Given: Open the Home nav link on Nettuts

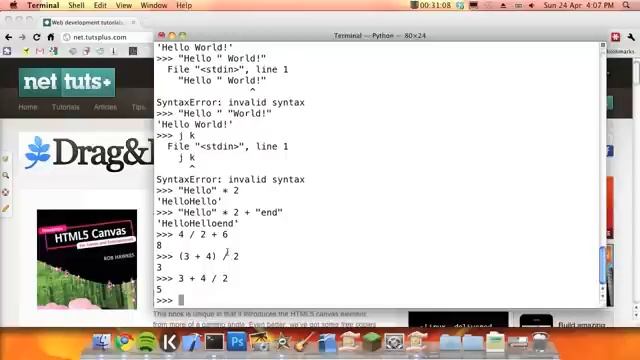Looking at the screenshot, I should coord(28,107).
